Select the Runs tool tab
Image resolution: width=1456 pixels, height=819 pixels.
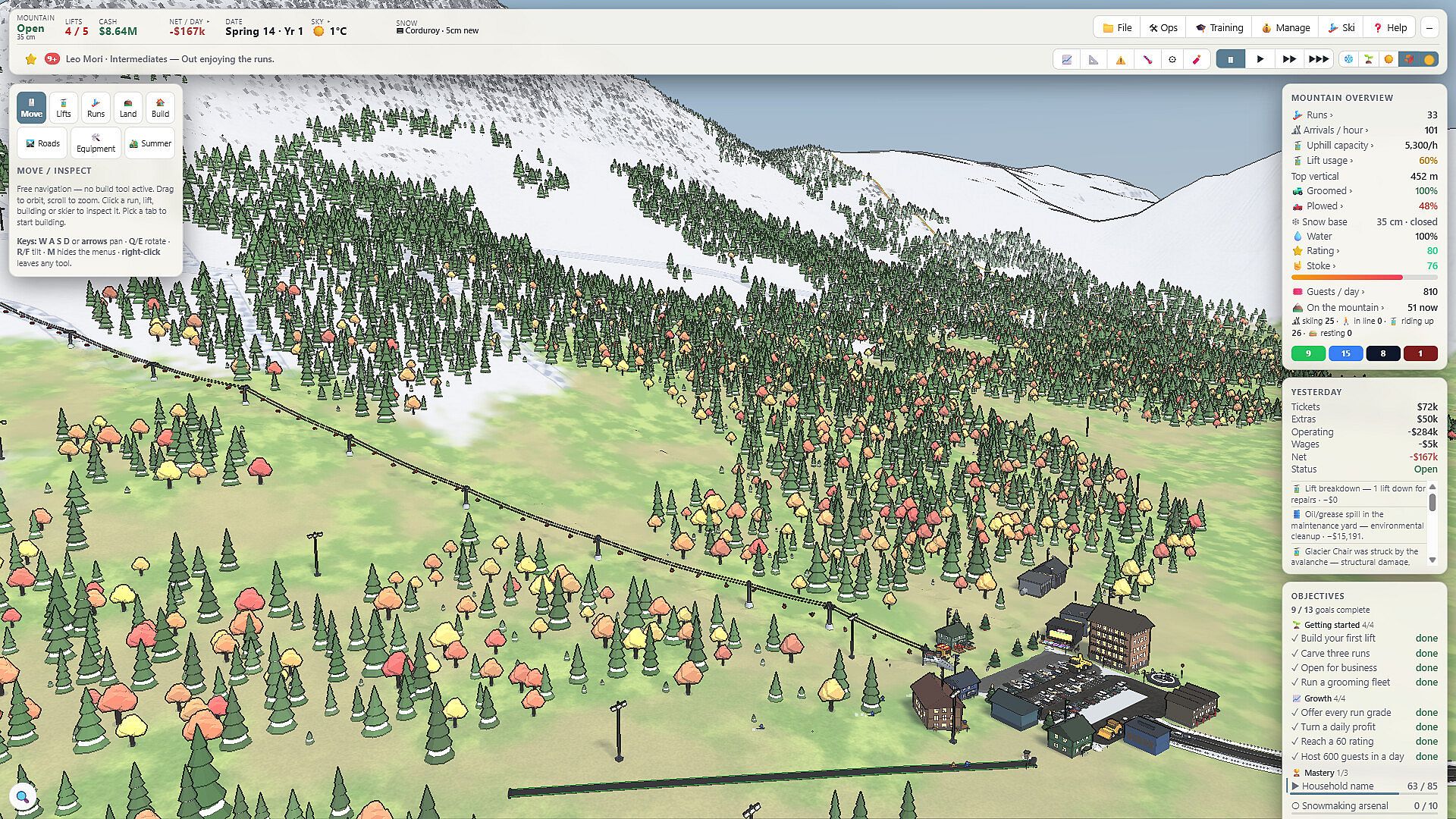pyautogui.click(x=96, y=108)
